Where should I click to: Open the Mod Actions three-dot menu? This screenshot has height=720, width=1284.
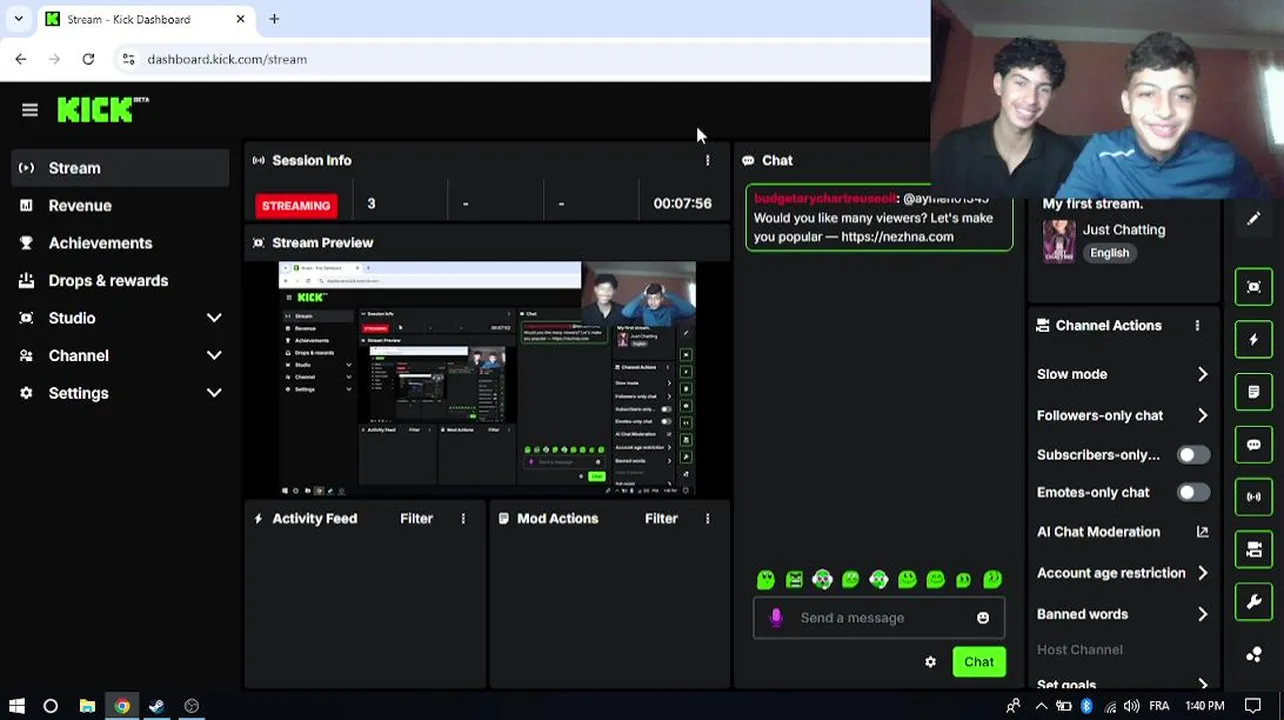coord(707,518)
